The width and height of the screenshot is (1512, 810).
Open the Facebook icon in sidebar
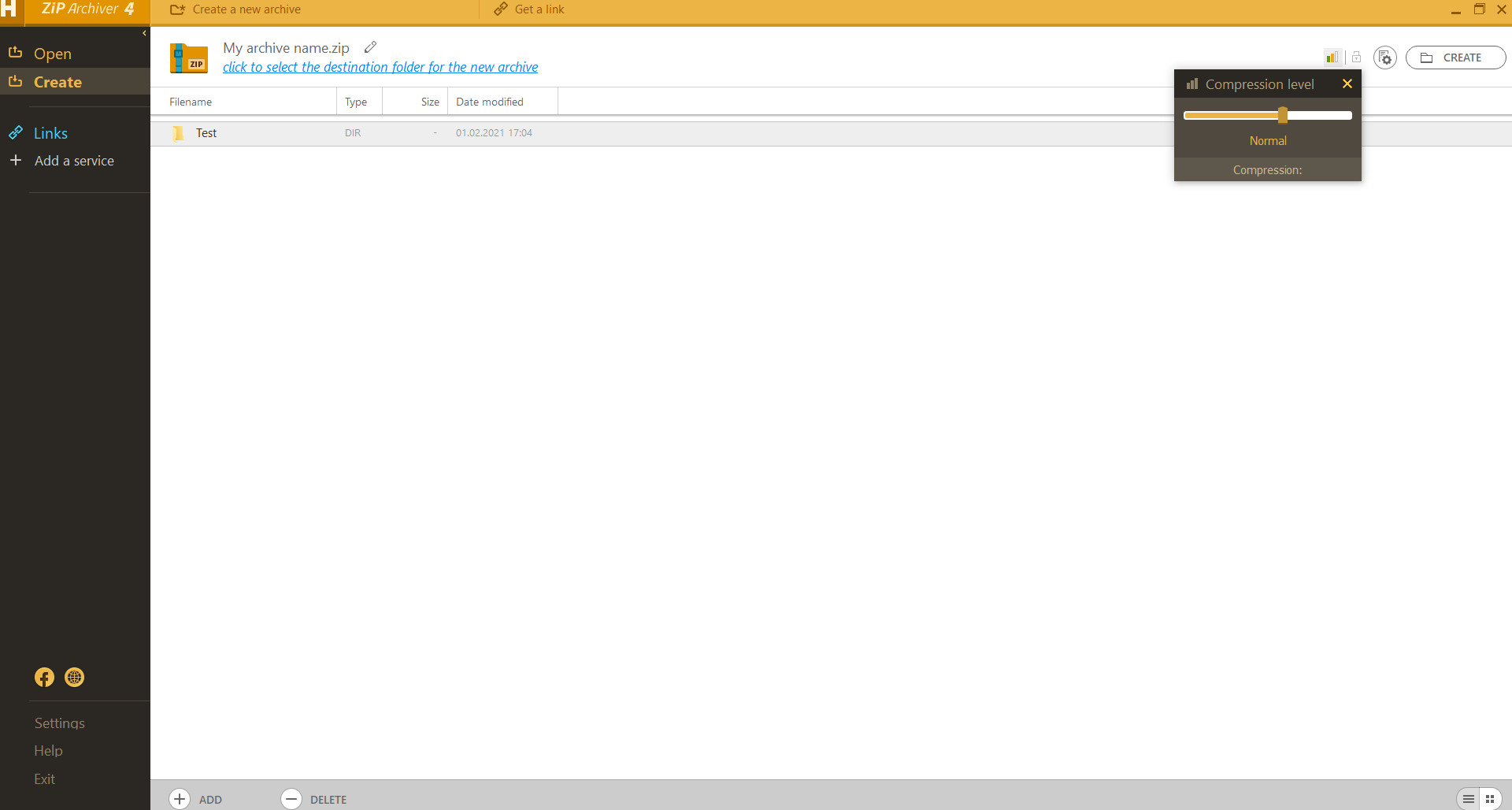tap(45, 678)
